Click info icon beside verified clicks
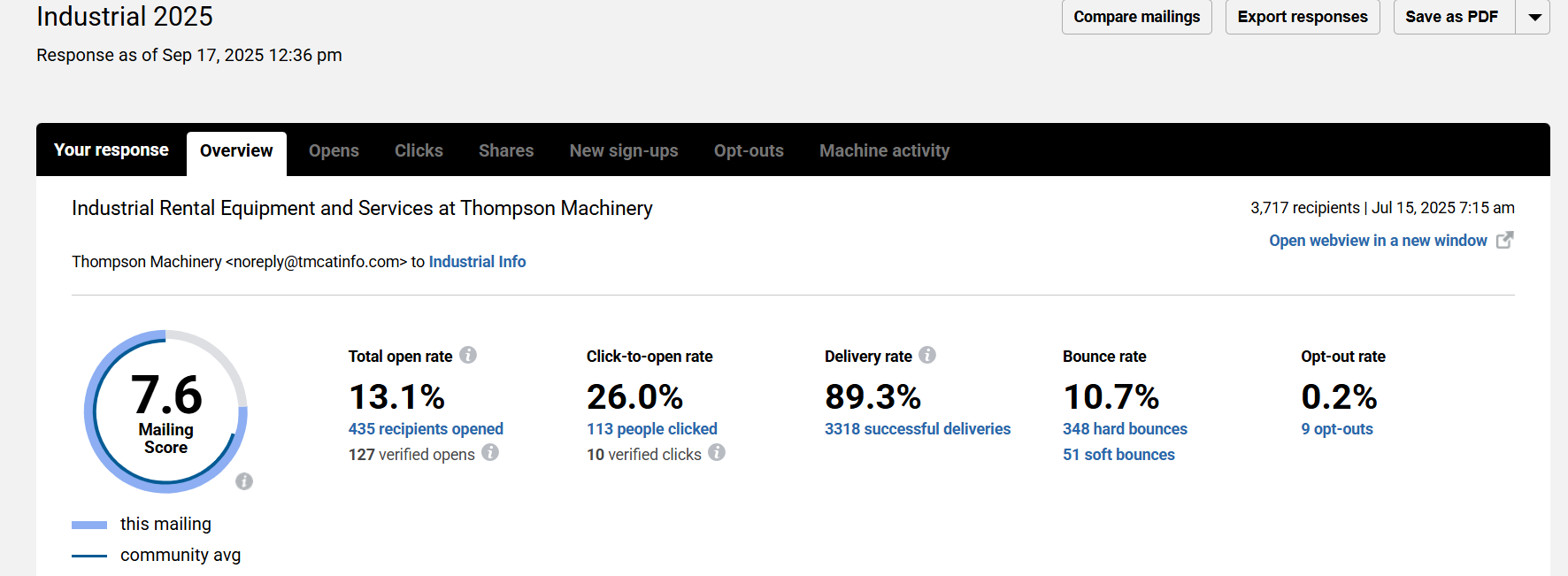 [x=717, y=452]
